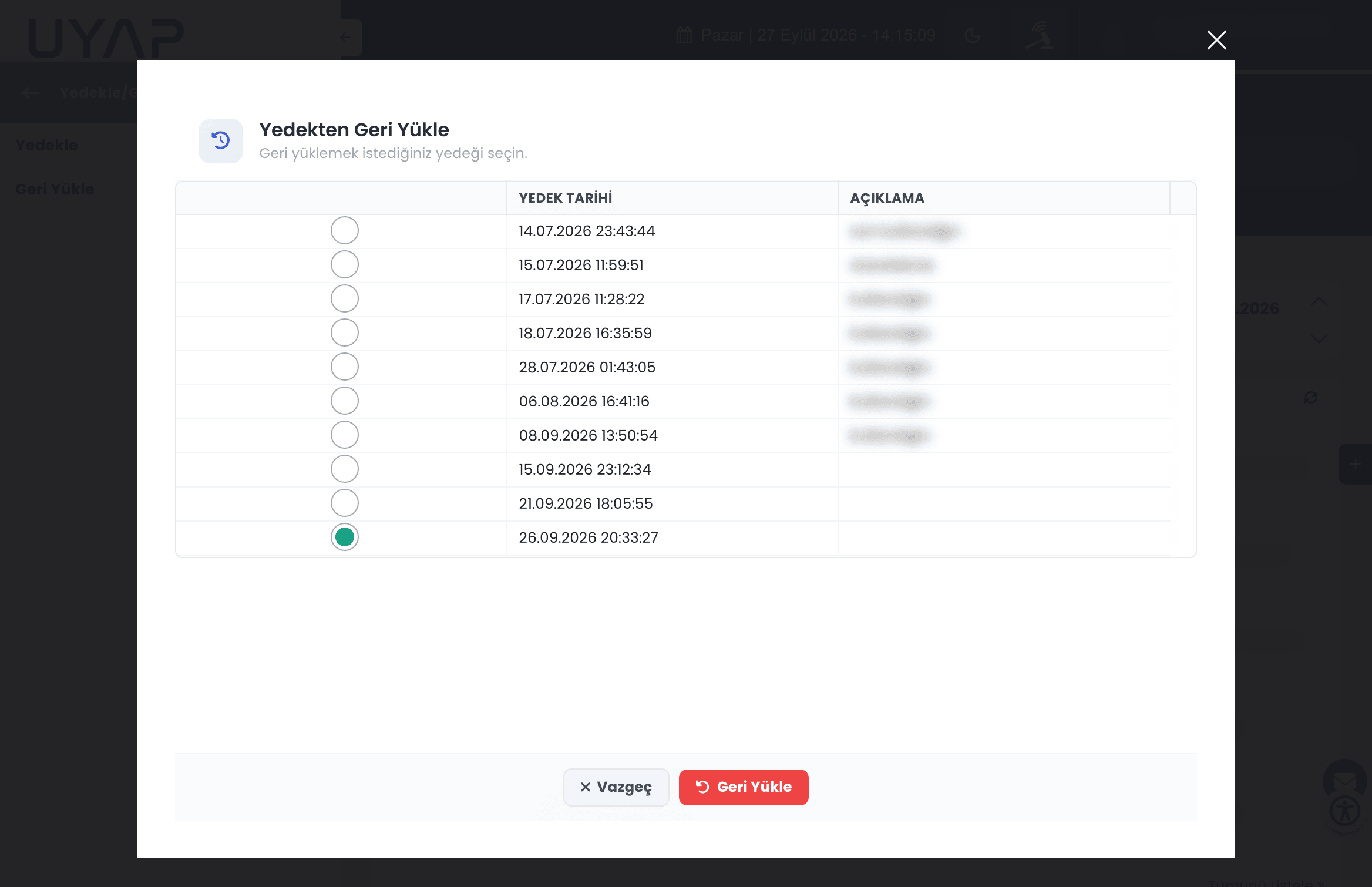Choose the 17.07.2026 11:28:22 backup radio

pyautogui.click(x=345, y=298)
